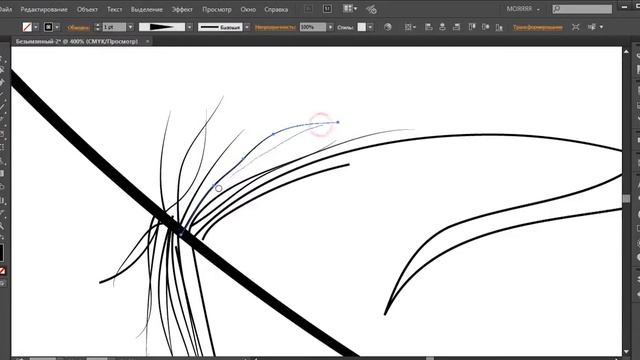
Task: Click the vertical scrollbar down arrow
Action: (626, 351)
